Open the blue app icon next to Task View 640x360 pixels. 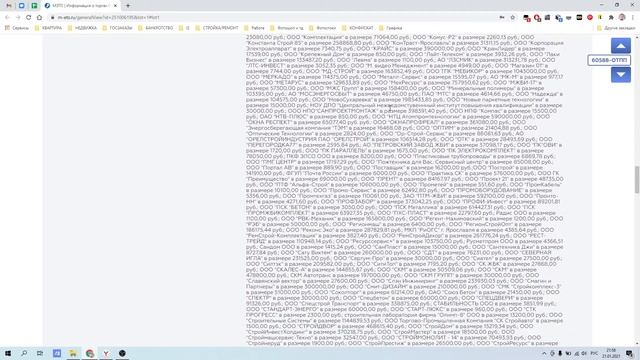point(57,353)
